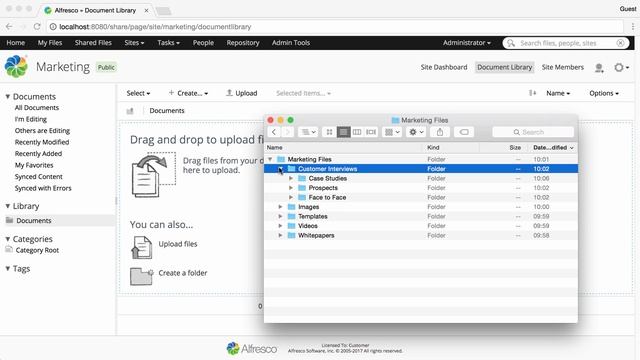Open the Sites menu

[134, 42]
